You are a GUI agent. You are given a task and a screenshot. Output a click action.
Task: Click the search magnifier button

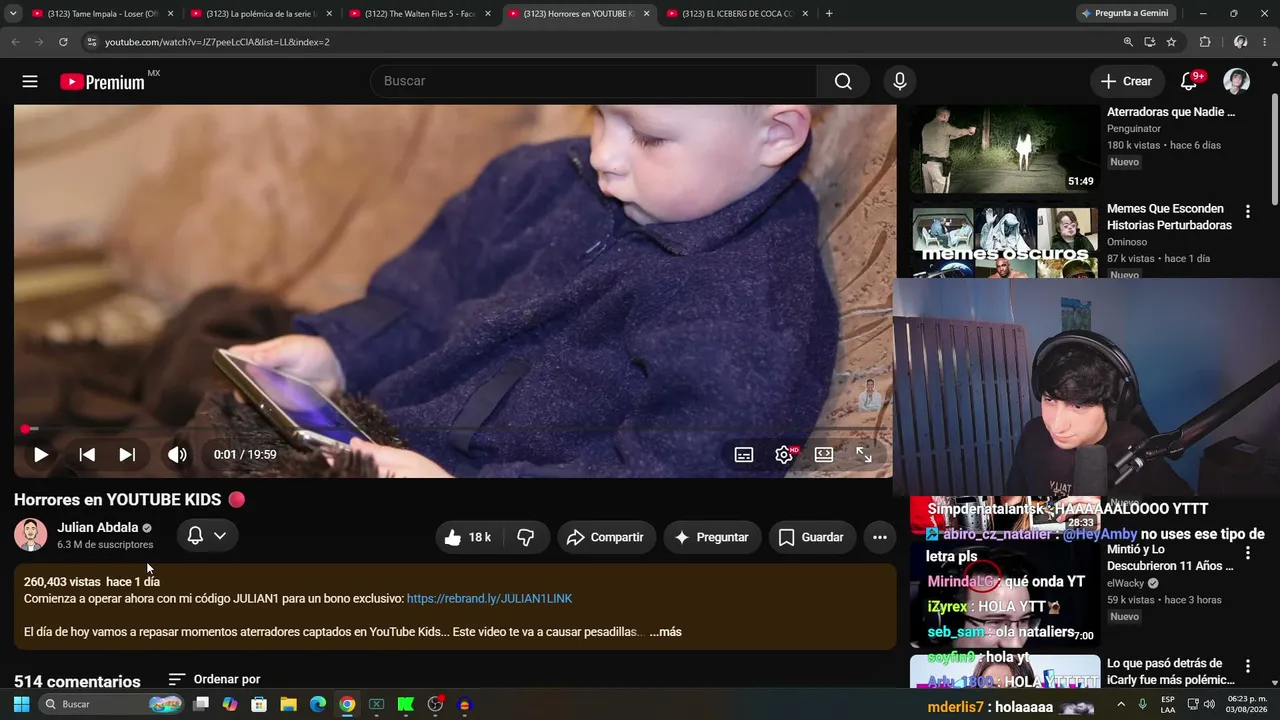pos(843,81)
